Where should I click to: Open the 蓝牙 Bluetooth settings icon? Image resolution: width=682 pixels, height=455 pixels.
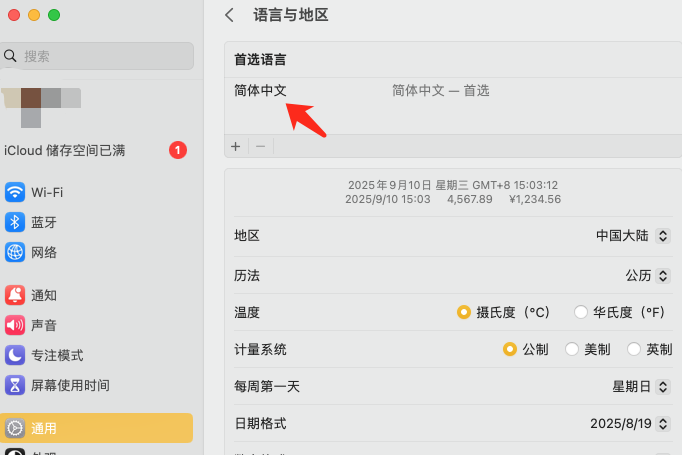(15, 222)
